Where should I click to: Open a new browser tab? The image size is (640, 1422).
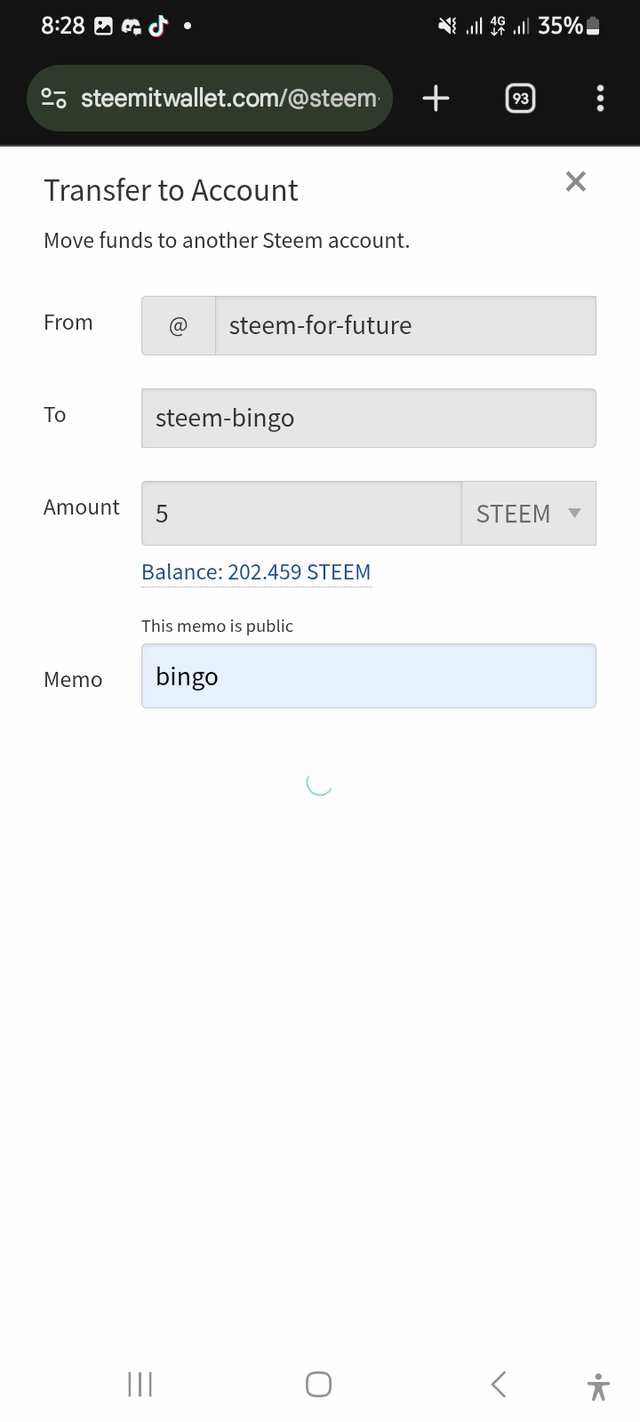(x=436, y=98)
